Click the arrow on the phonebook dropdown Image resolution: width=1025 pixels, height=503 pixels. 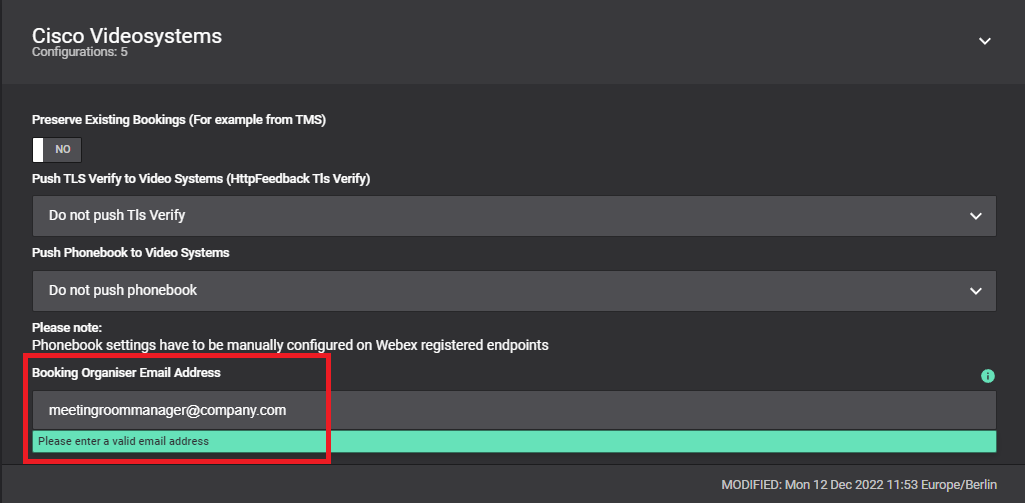coord(976,290)
